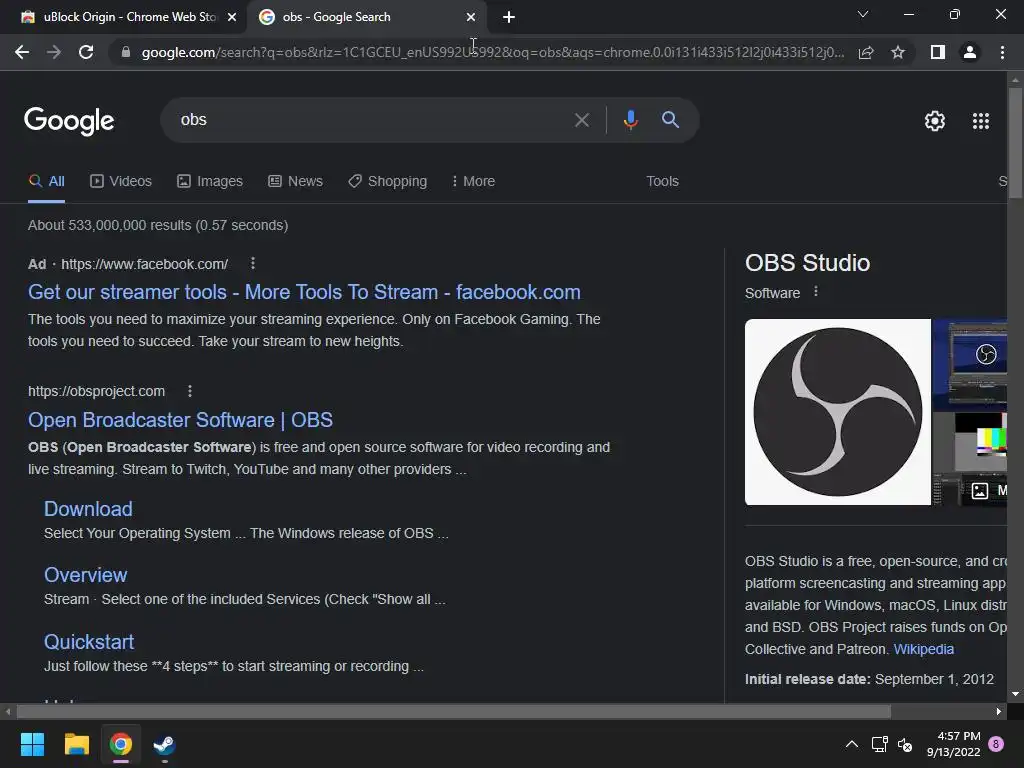Click the Google logo
Viewport: 1024px width, 768px height.
click(69, 121)
